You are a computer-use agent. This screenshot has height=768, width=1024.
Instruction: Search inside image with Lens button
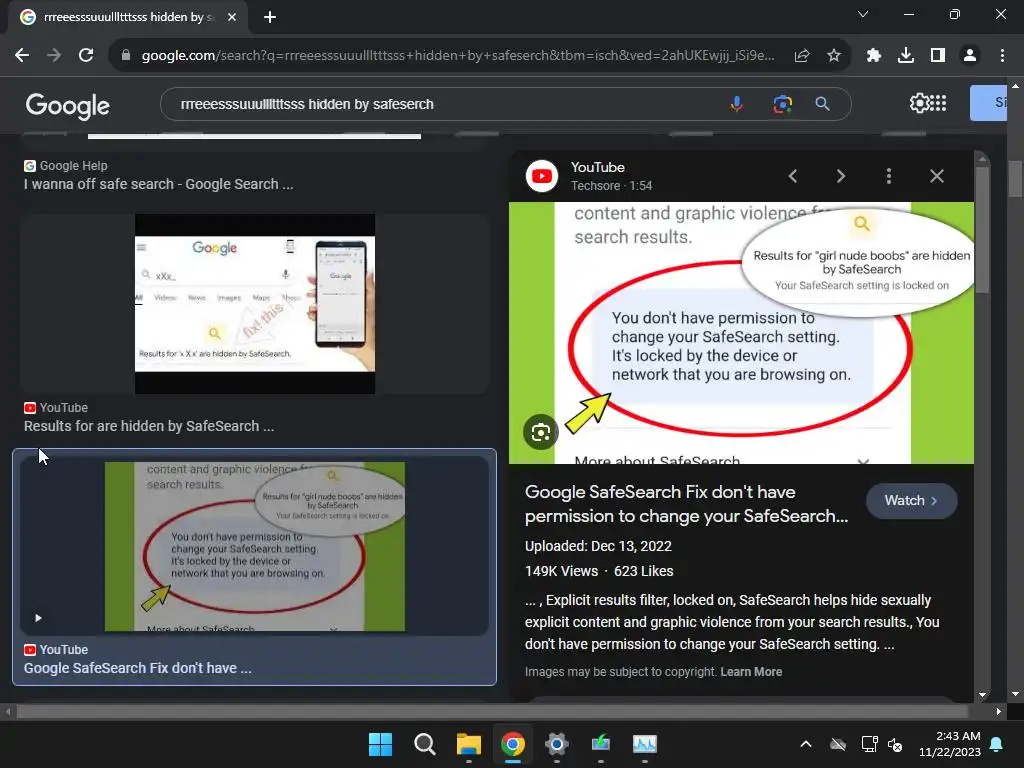point(541,432)
